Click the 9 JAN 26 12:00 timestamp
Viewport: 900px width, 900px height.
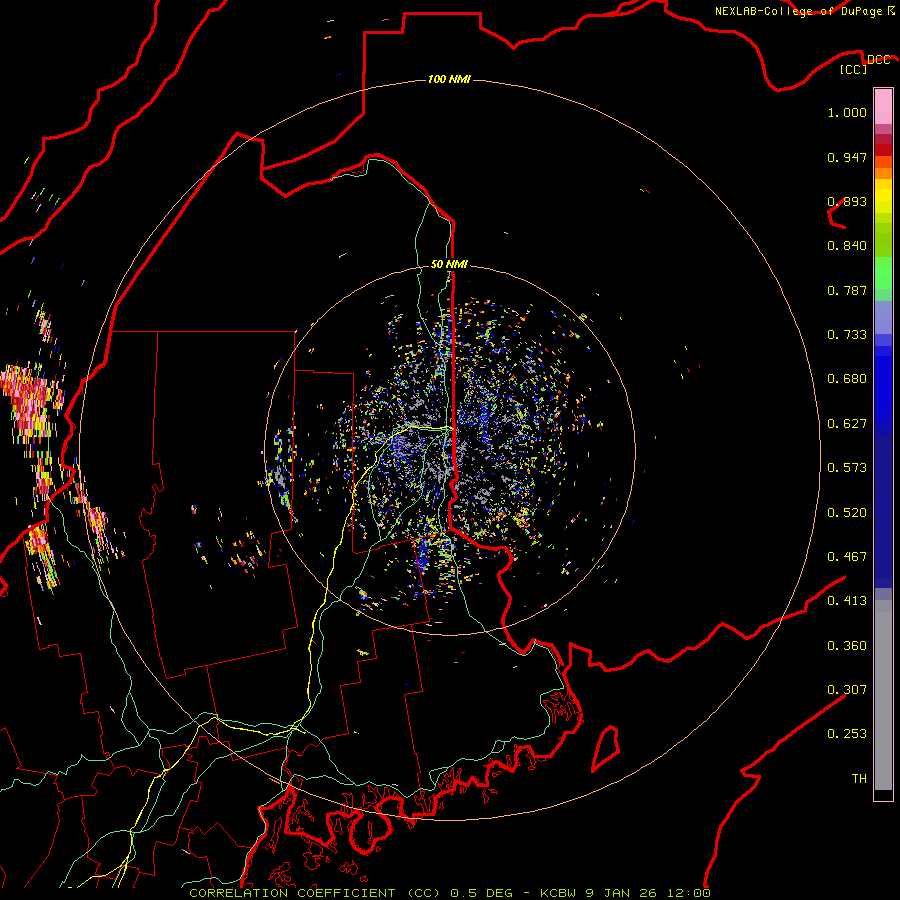pos(648,893)
